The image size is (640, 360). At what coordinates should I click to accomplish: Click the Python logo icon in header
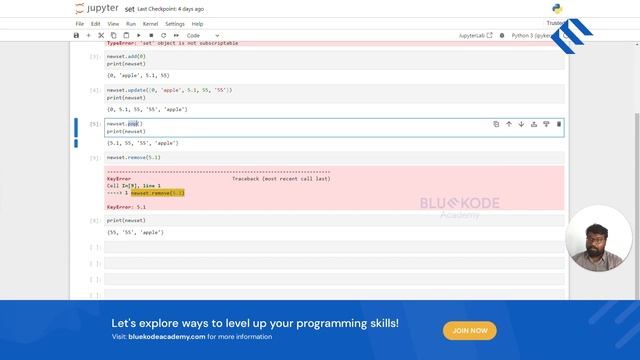click(x=557, y=8)
